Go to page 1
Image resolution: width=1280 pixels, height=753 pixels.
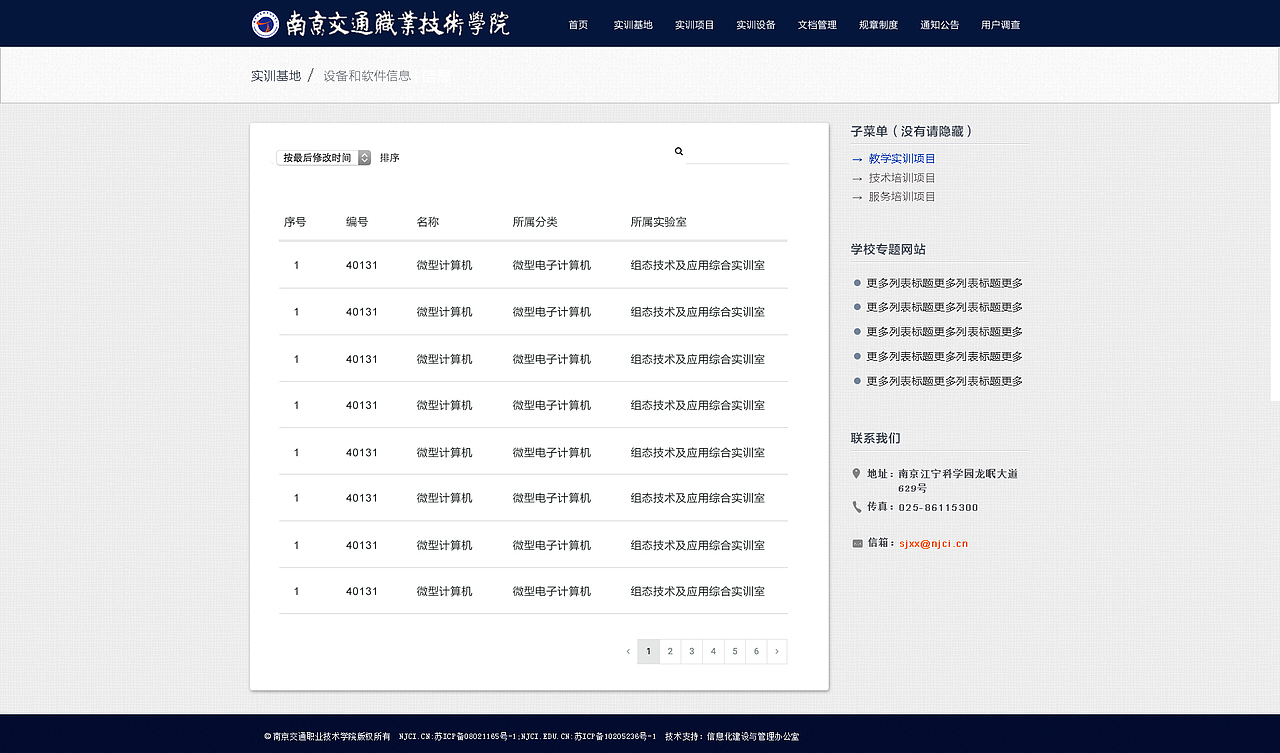[649, 652]
